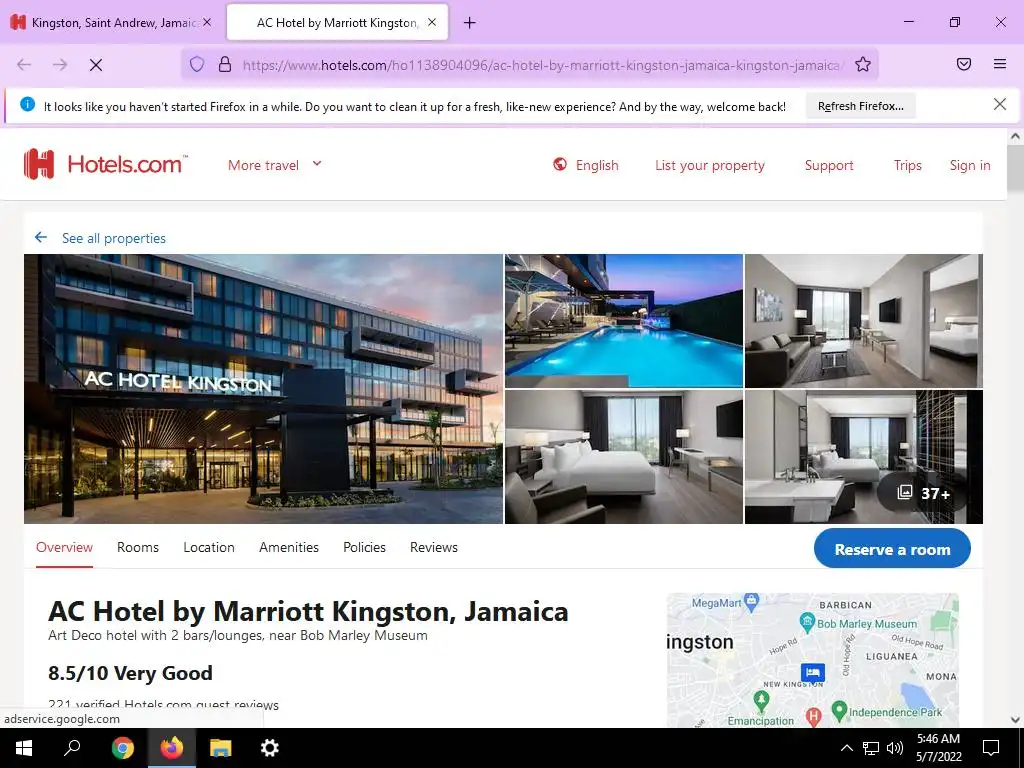This screenshot has height=768, width=1024.
Task: Open List your property link
Action: point(710,165)
